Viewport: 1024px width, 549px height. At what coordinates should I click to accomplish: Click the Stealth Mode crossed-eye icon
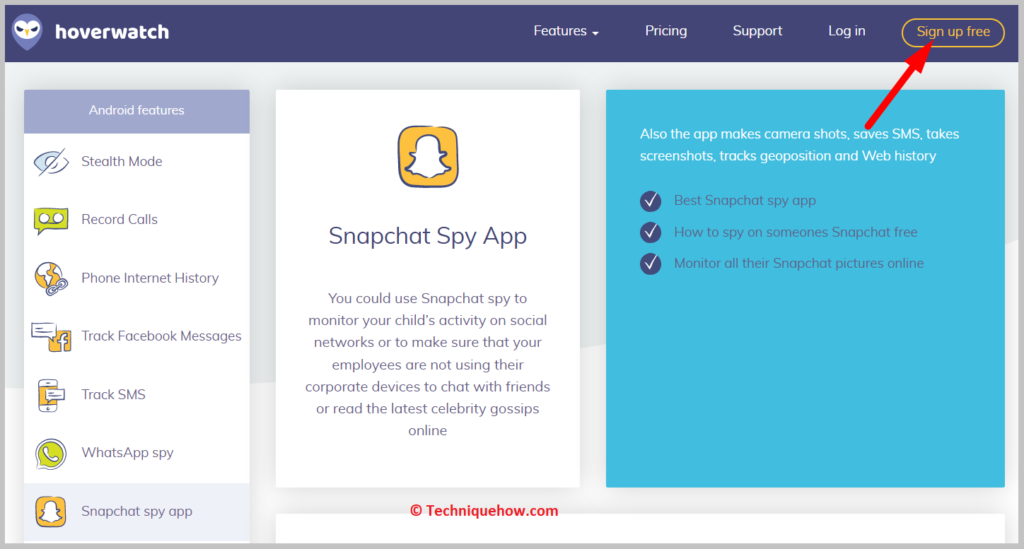tap(51, 162)
